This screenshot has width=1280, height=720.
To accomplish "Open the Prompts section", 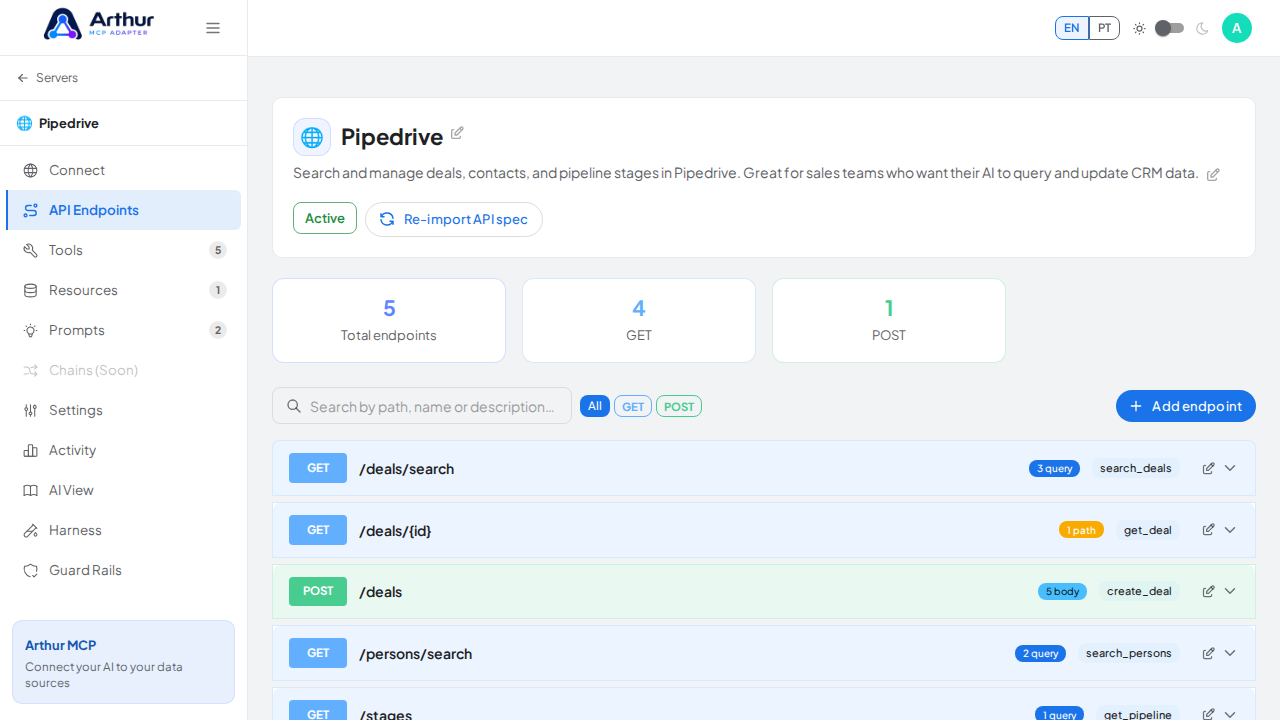I will point(123,330).
